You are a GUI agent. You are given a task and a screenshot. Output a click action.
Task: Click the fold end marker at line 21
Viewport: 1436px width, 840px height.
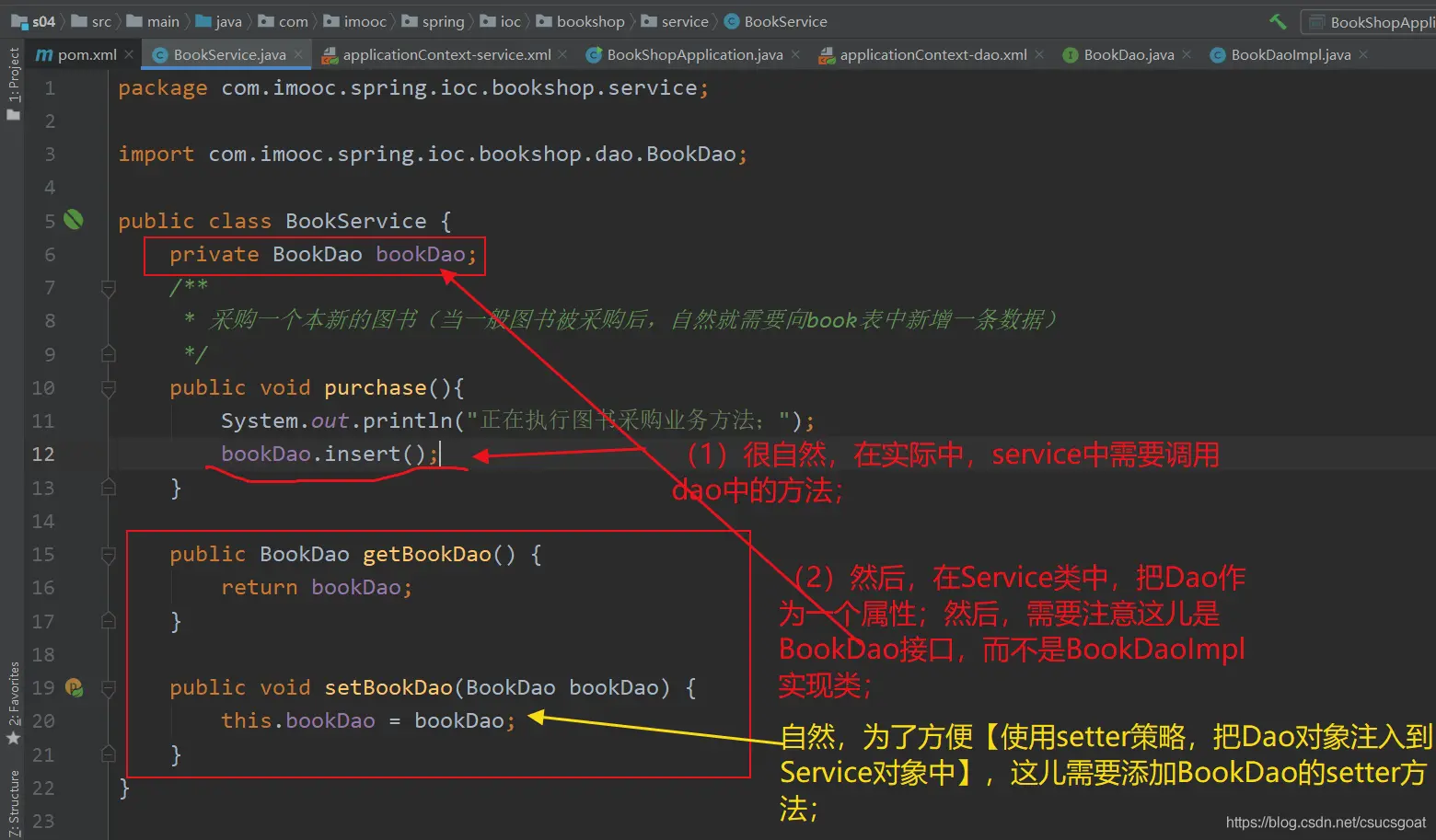[x=108, y=754]
